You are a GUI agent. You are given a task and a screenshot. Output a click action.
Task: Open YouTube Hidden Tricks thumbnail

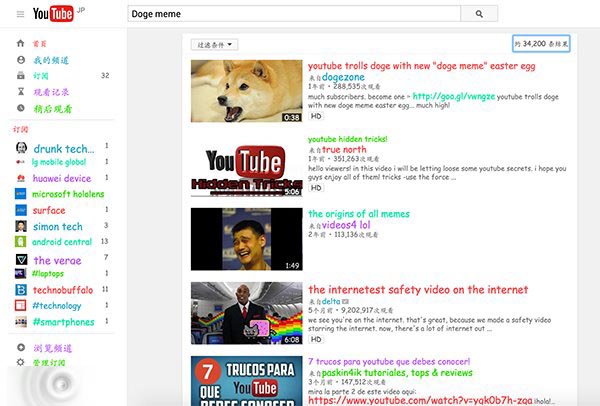[246, 165]
